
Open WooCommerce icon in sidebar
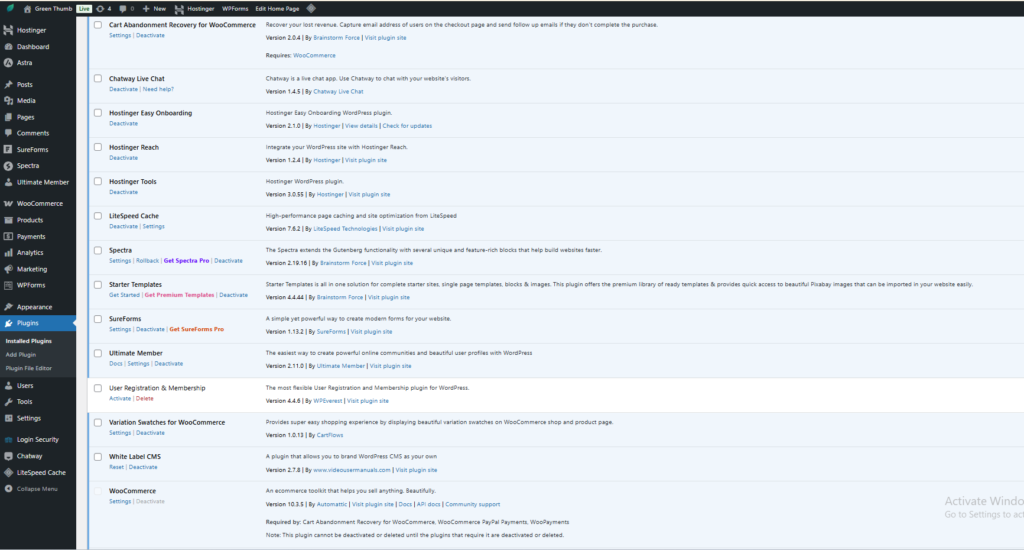(8, 204)
